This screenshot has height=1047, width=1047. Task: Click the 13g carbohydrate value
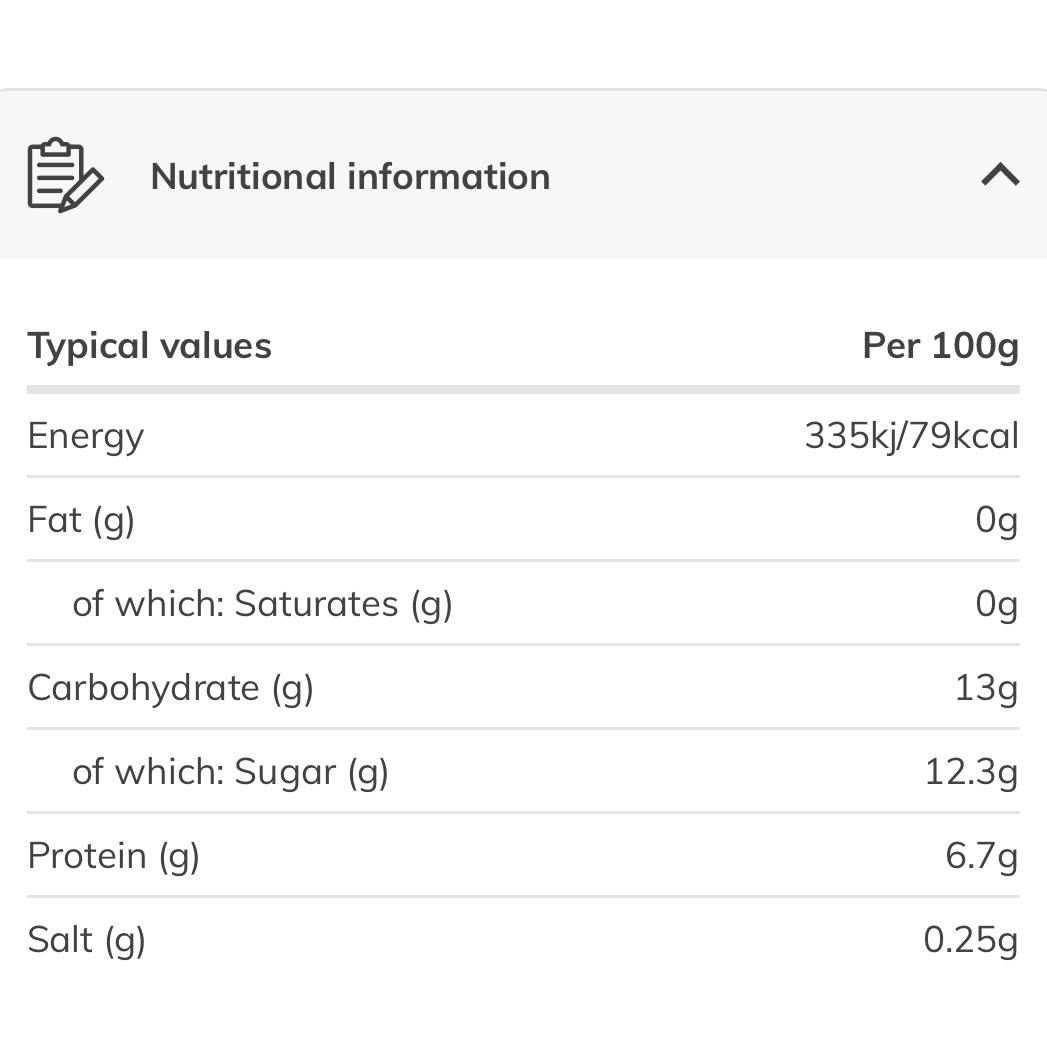pos(986,688)
